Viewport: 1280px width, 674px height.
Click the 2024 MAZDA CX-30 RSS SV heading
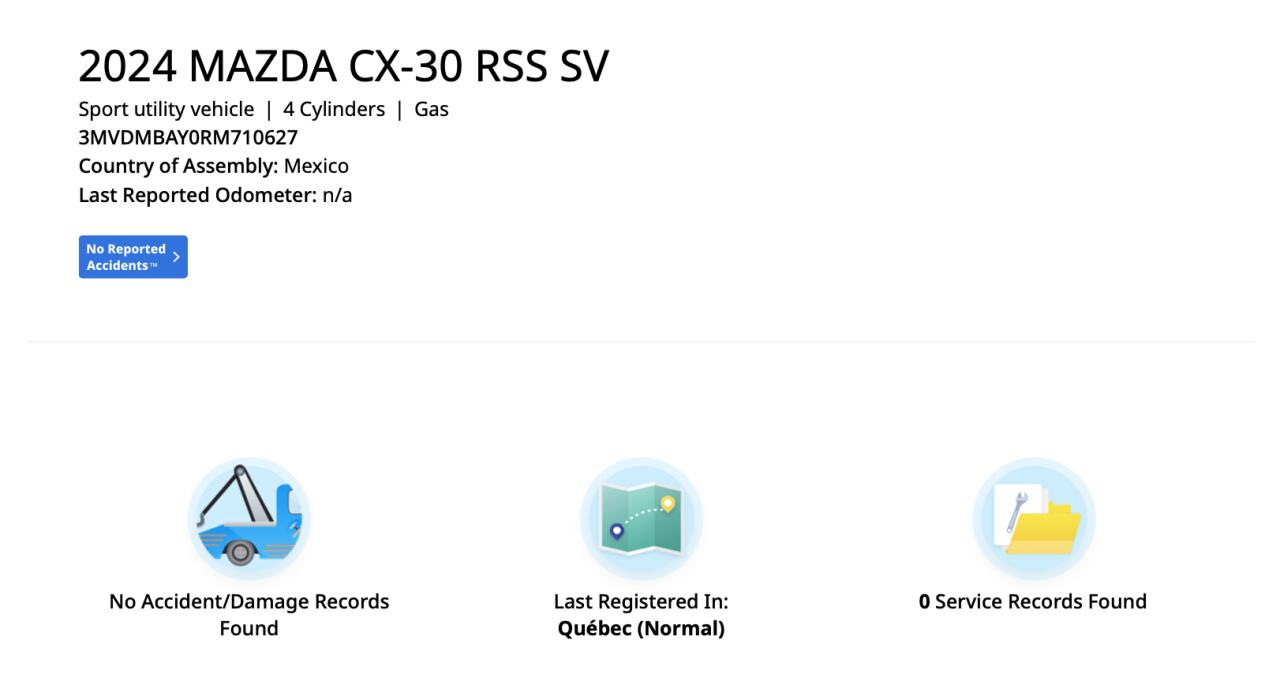[x=343, y=67]
